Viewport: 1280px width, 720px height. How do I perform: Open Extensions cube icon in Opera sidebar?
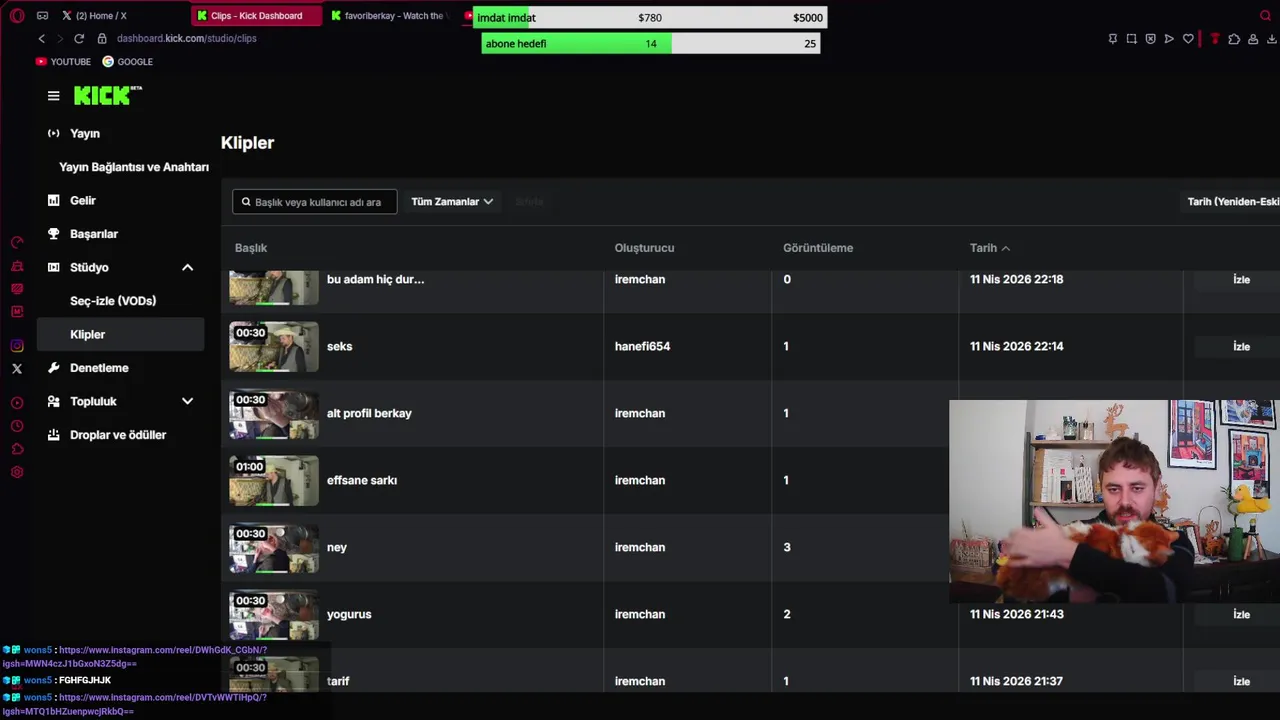tap(17, 449)
